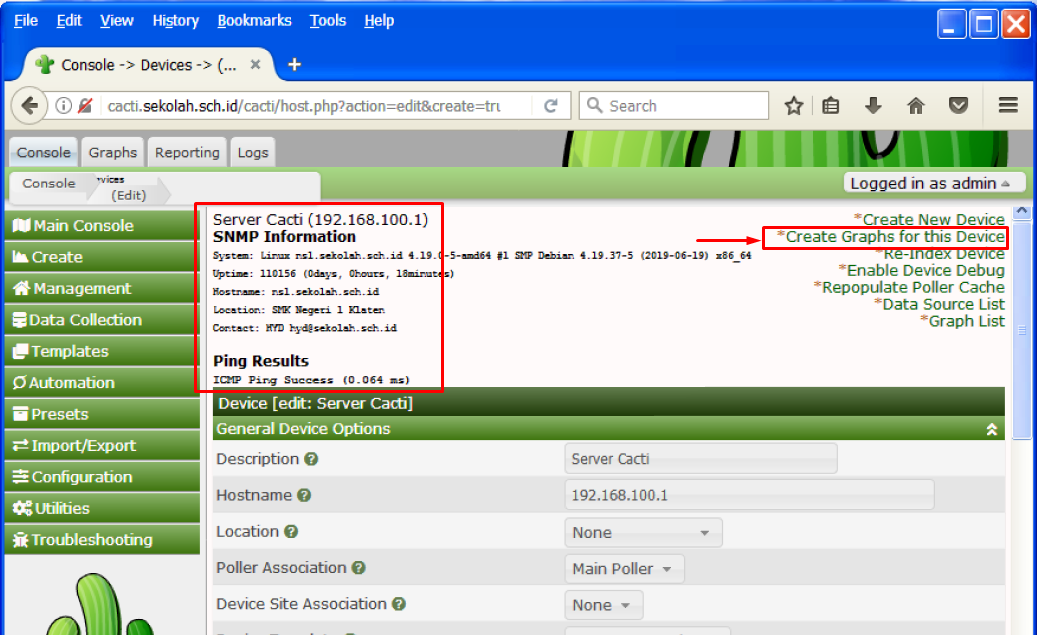
Task: Click the browser Search box
Action: (x=674, y=106)
